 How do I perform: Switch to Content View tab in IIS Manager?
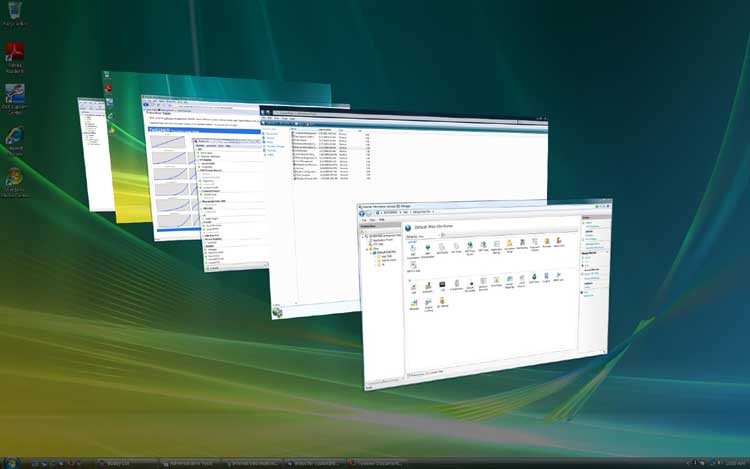click(x=436, y=372)
